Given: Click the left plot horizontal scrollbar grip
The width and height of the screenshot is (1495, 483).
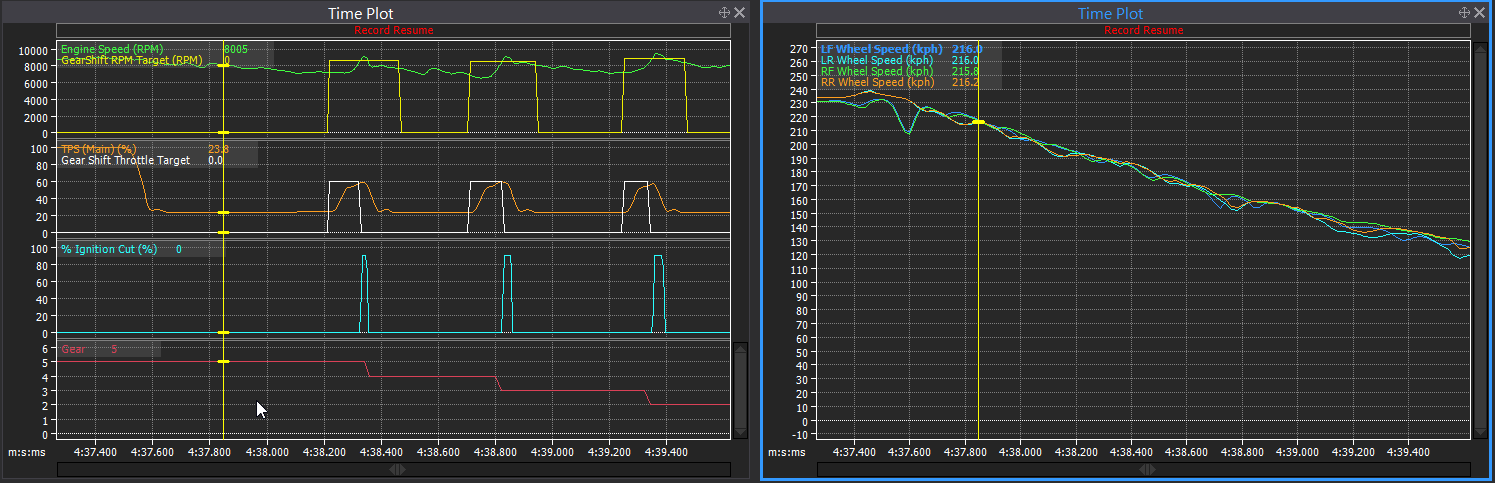Looking at the screenshot, I should click(397, 469).
